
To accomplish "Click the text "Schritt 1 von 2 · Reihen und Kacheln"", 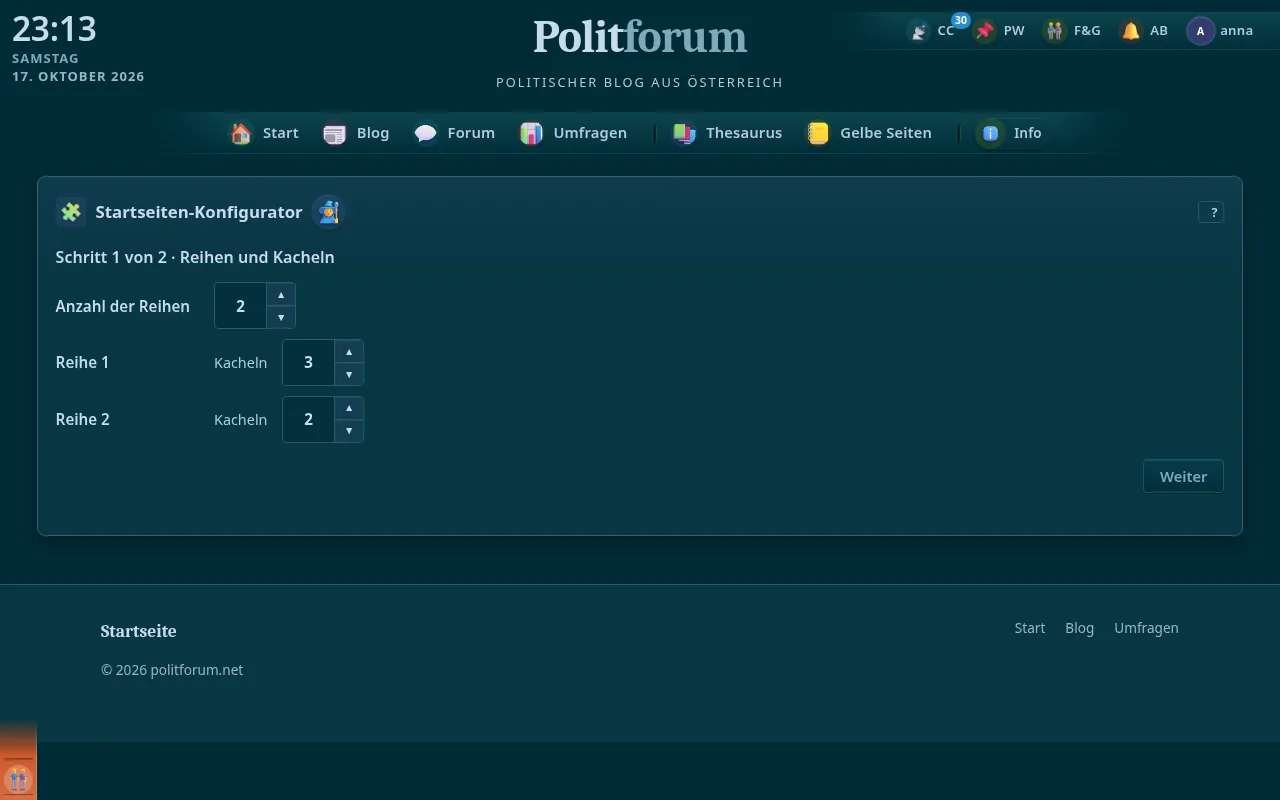I will (x=195, y=257).
